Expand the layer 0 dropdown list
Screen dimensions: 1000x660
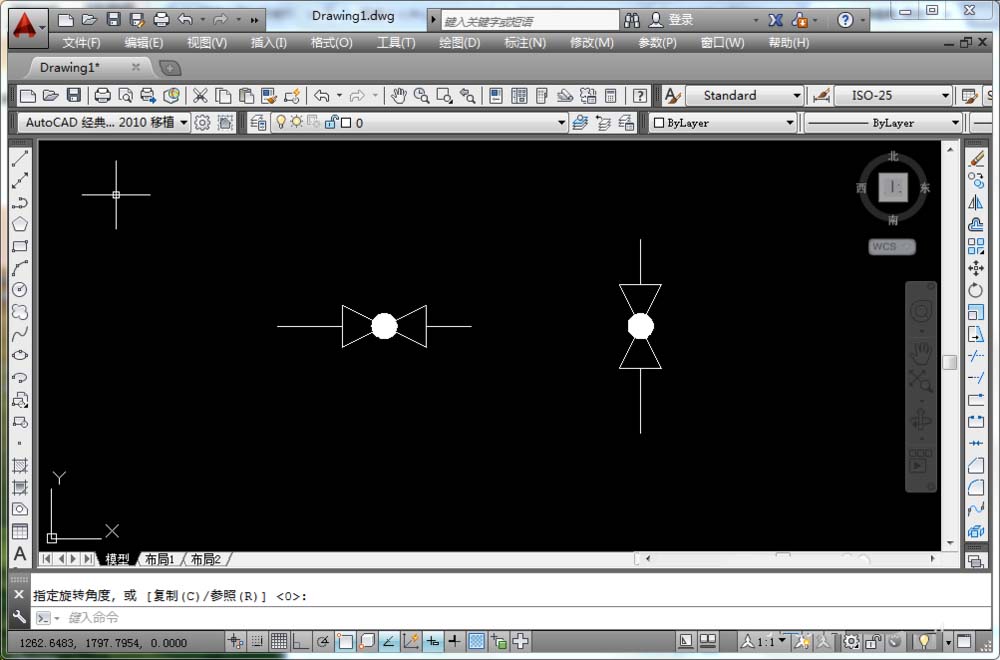(561, 122)
